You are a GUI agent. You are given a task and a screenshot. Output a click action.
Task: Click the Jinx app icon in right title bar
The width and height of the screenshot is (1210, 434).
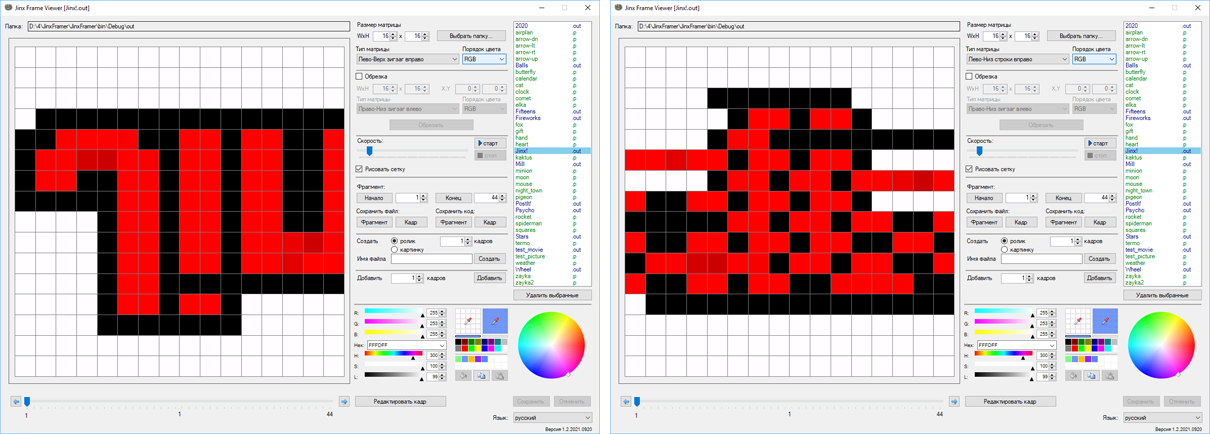[619, 7]
